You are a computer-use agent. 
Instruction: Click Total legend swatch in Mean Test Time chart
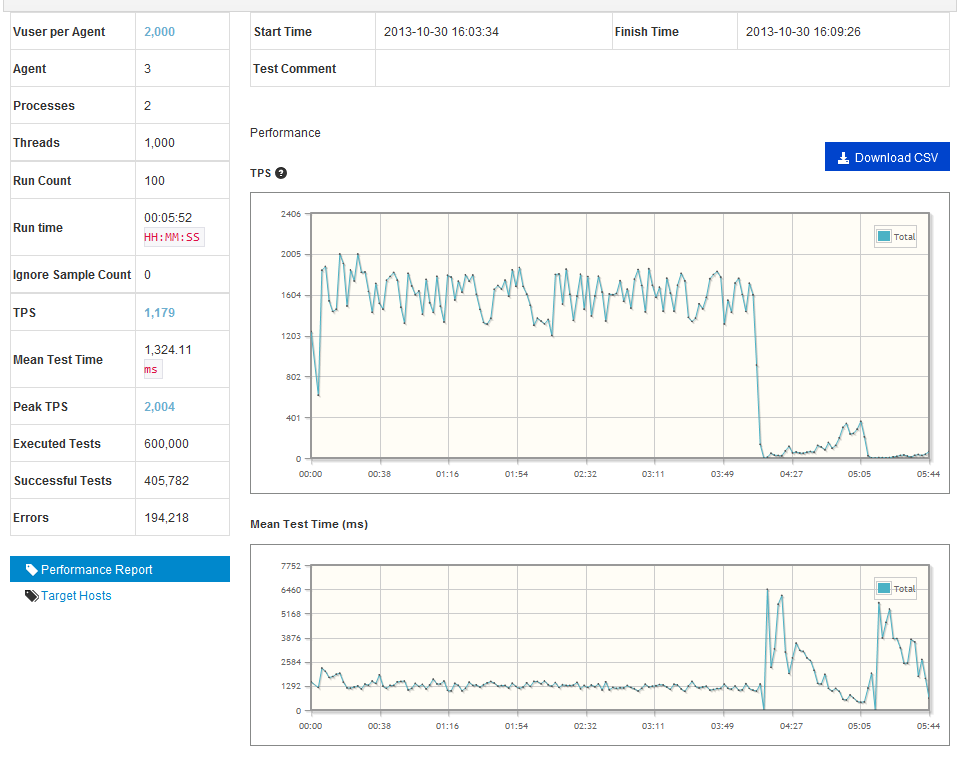(883, 589)
